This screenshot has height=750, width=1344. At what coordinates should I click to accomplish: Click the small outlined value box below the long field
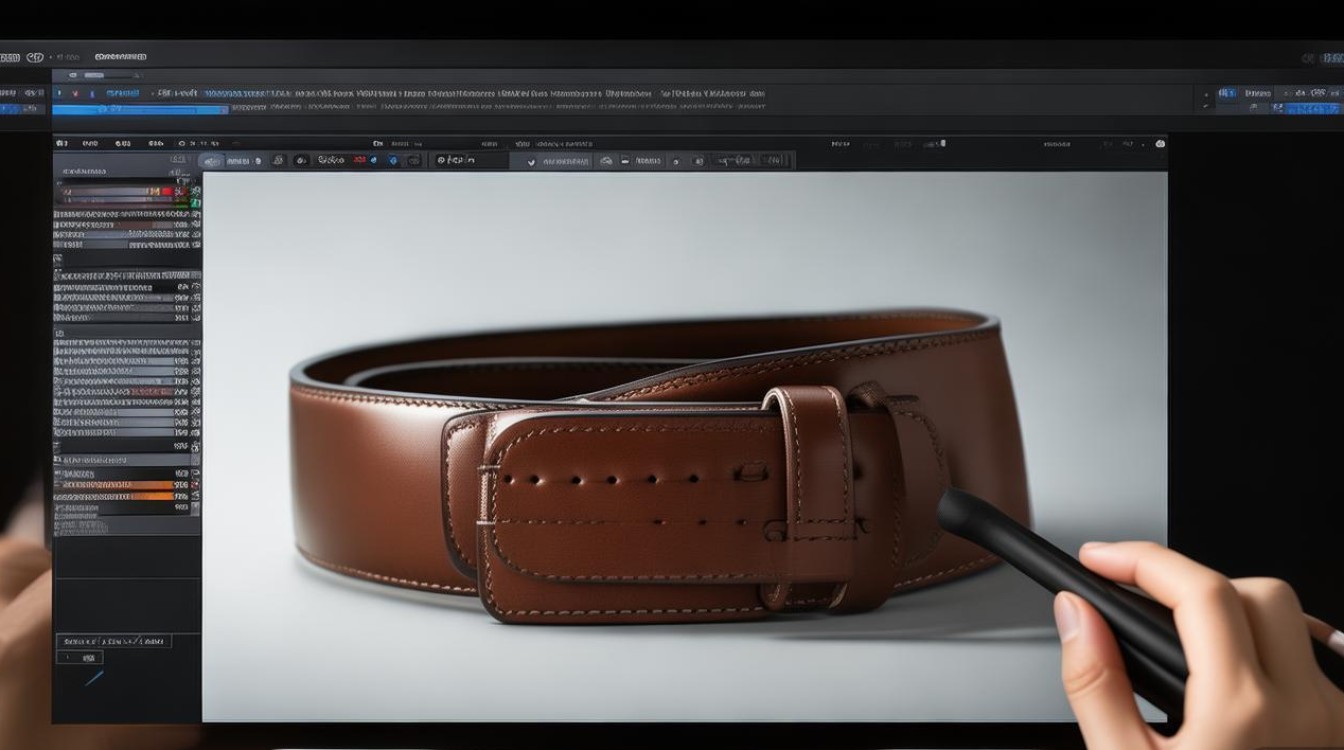pyautogui.click(x=80, y=657)
